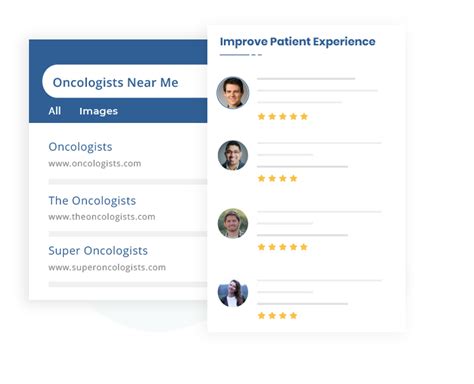Select the second reviewer's profile photo

tap(233, 155)
